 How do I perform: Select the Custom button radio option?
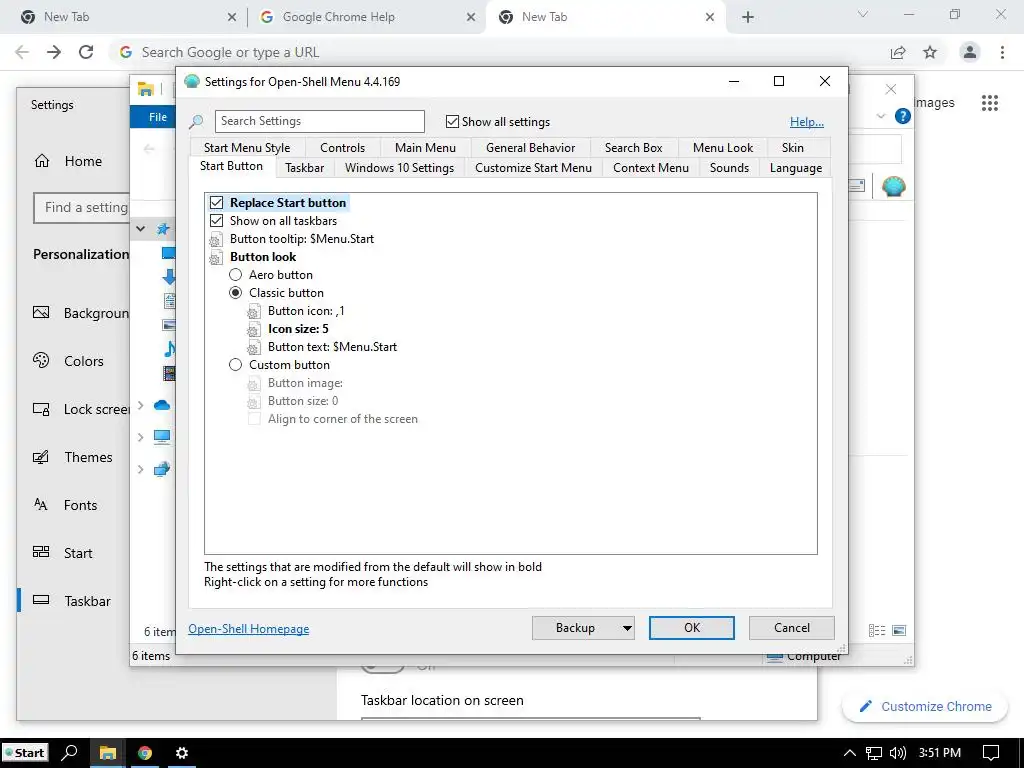[x=235, y=365]
